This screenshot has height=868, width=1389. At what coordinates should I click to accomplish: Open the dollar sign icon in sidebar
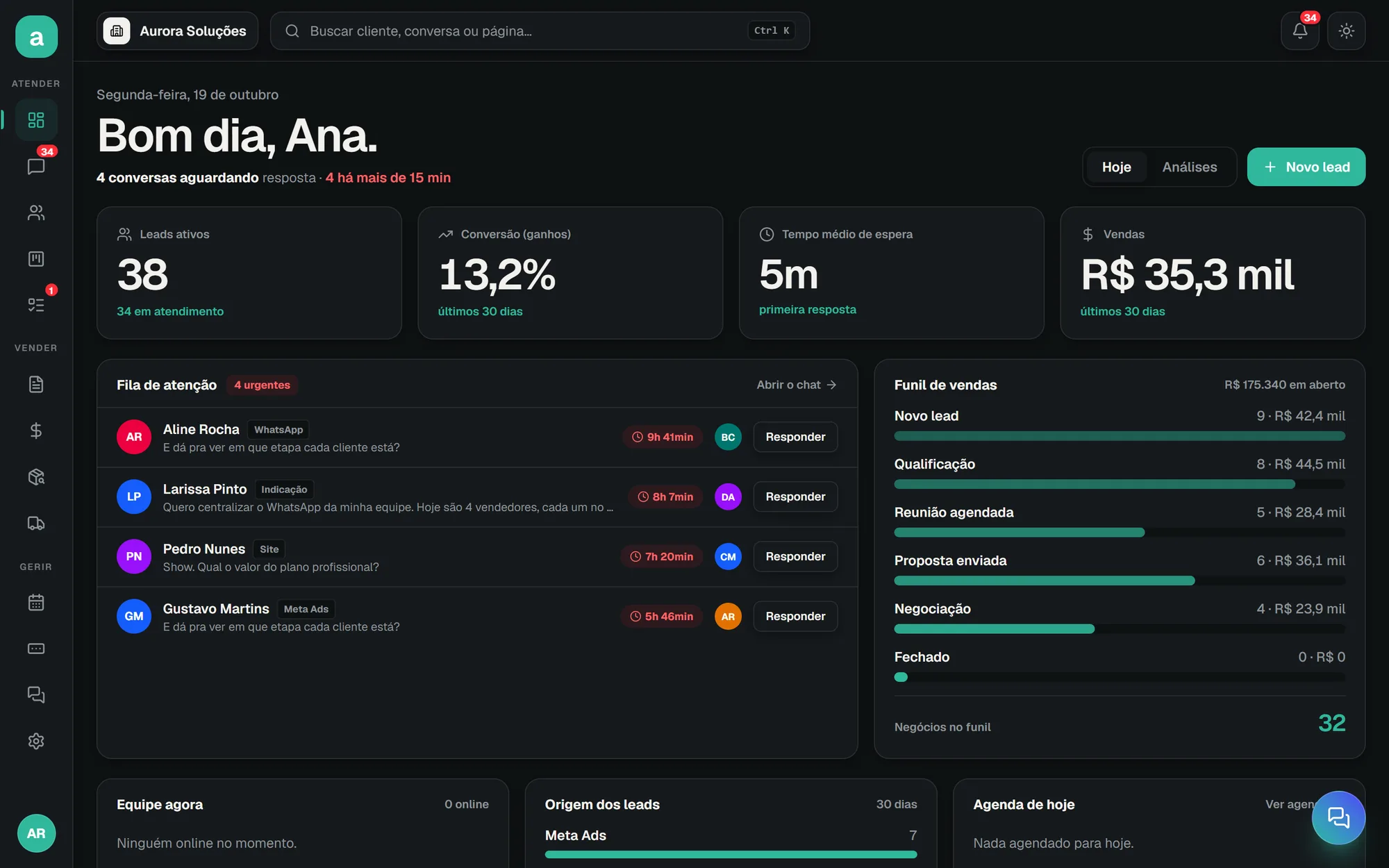(36, 431)
